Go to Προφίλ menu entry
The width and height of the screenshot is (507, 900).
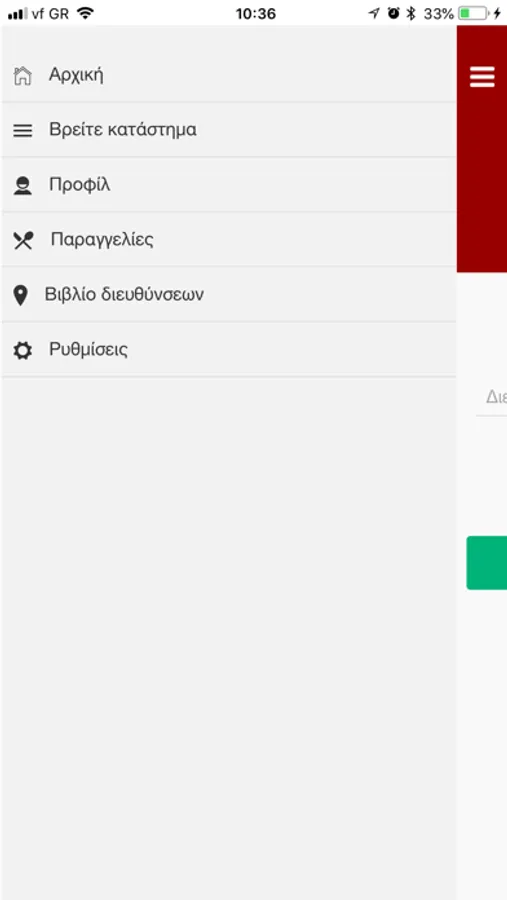click(229, 185)
